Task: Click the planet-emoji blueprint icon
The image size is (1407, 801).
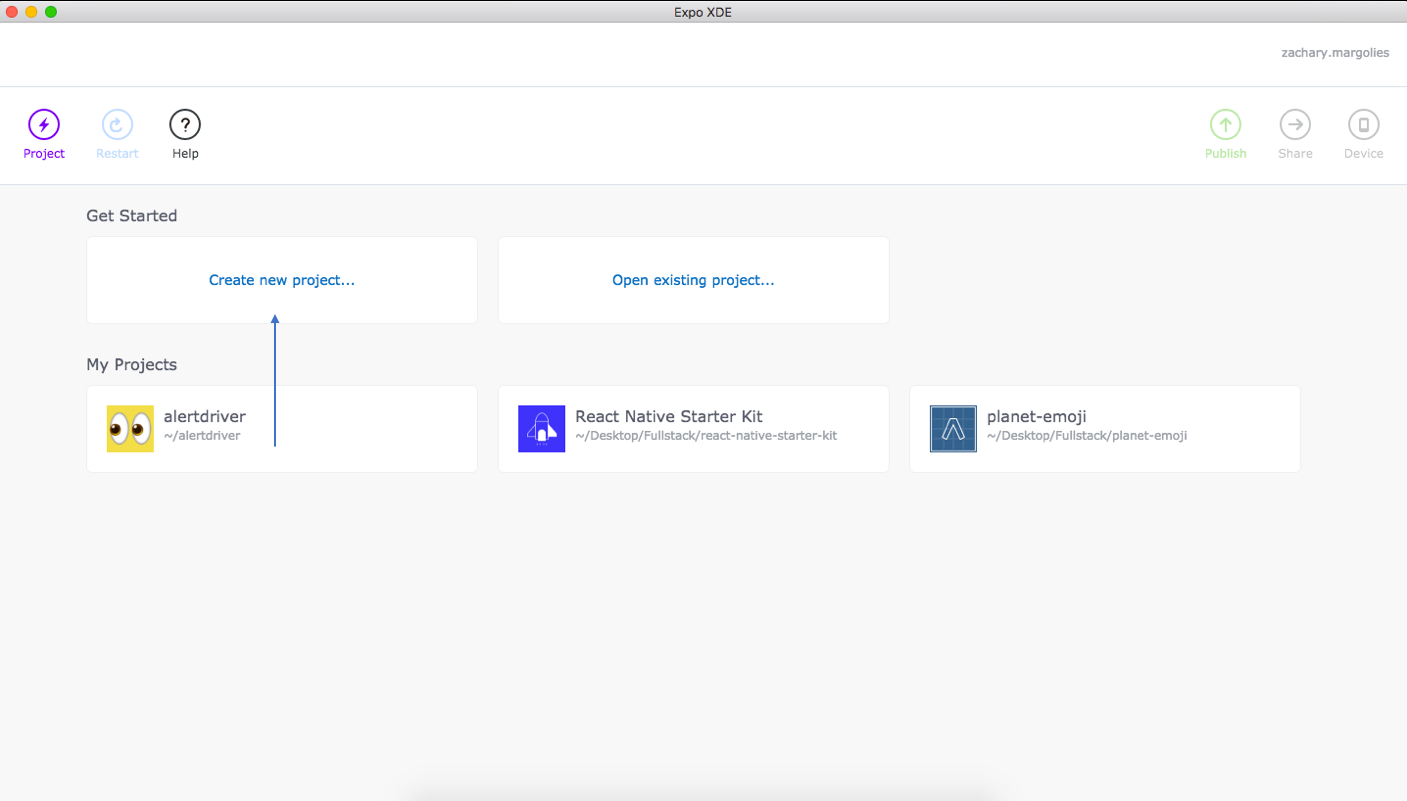Action: tap(953, 429)
